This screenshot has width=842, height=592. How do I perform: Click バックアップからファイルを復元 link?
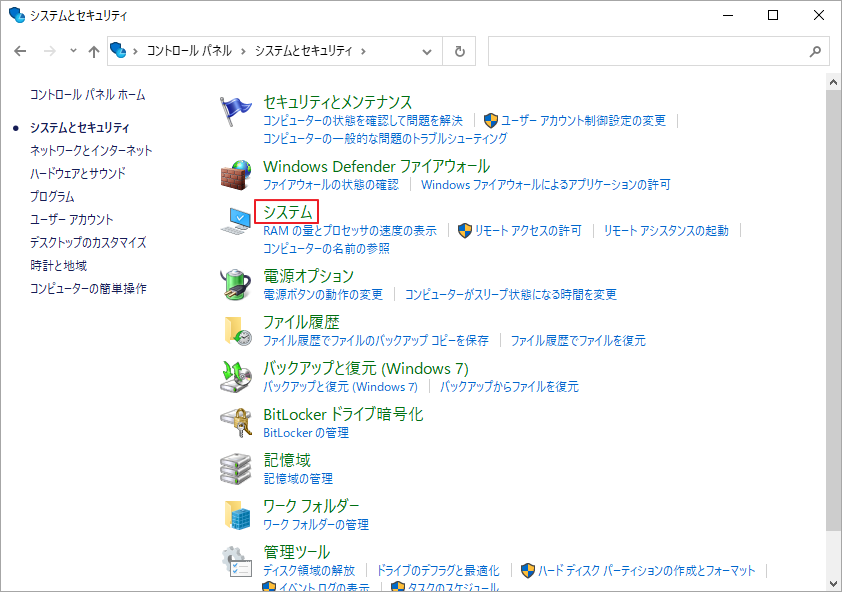509,387
